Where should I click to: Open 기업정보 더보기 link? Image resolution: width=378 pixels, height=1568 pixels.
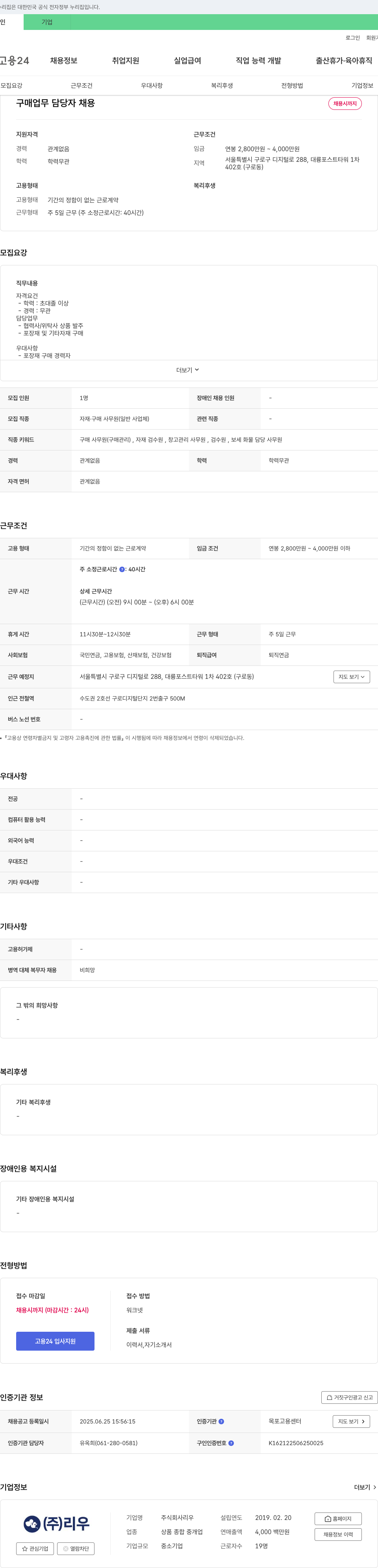pos(365,1487)
